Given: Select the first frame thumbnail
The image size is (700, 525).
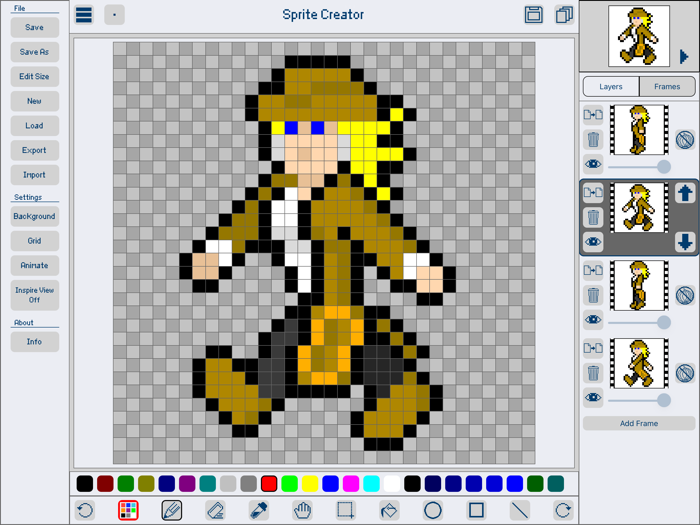Looking at the screenshot, I should tap(639, 130).
